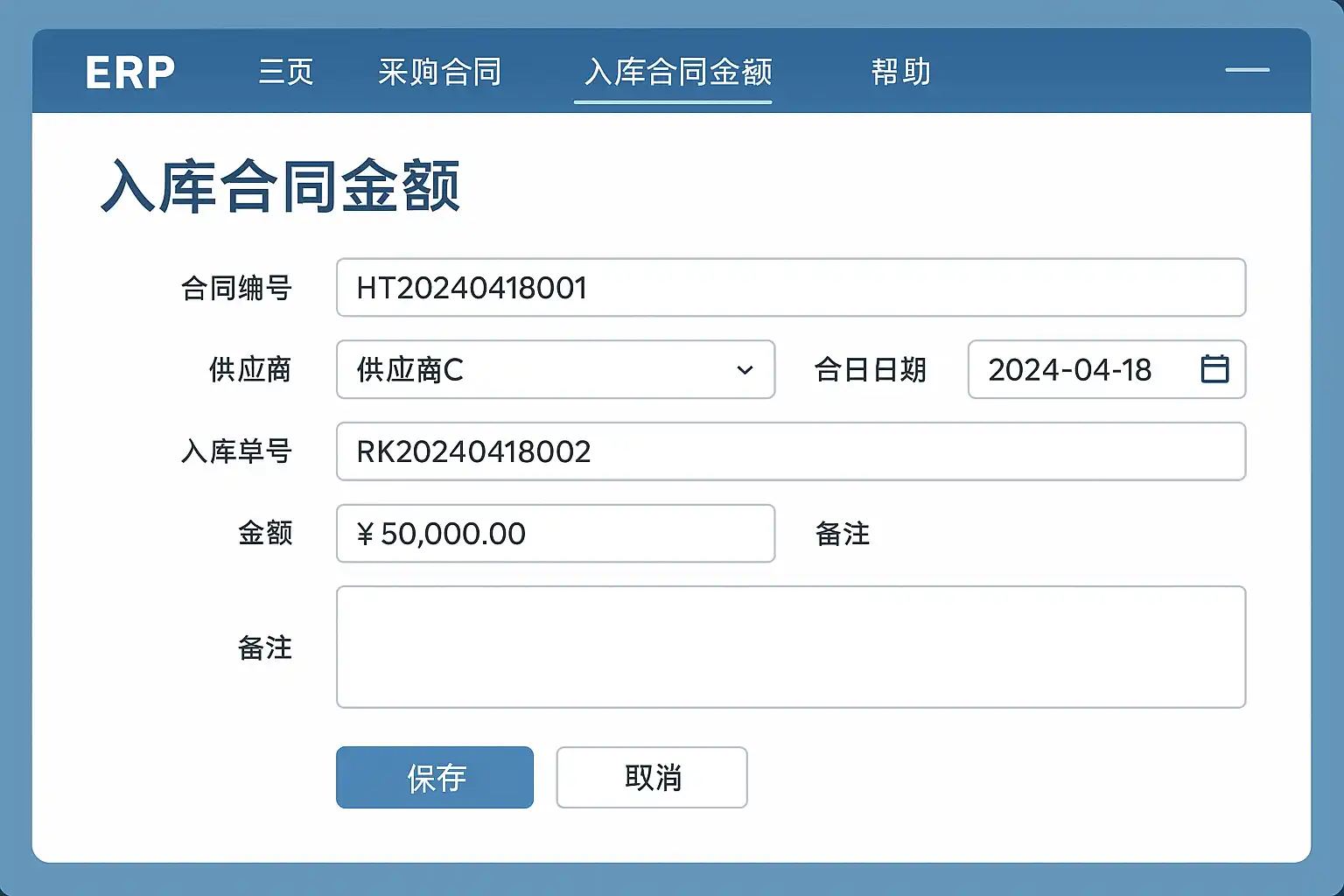Click the ERP logo in the header
This screenshot has width=1344, height=896.
pyautogui.click(x=130, y=72)
